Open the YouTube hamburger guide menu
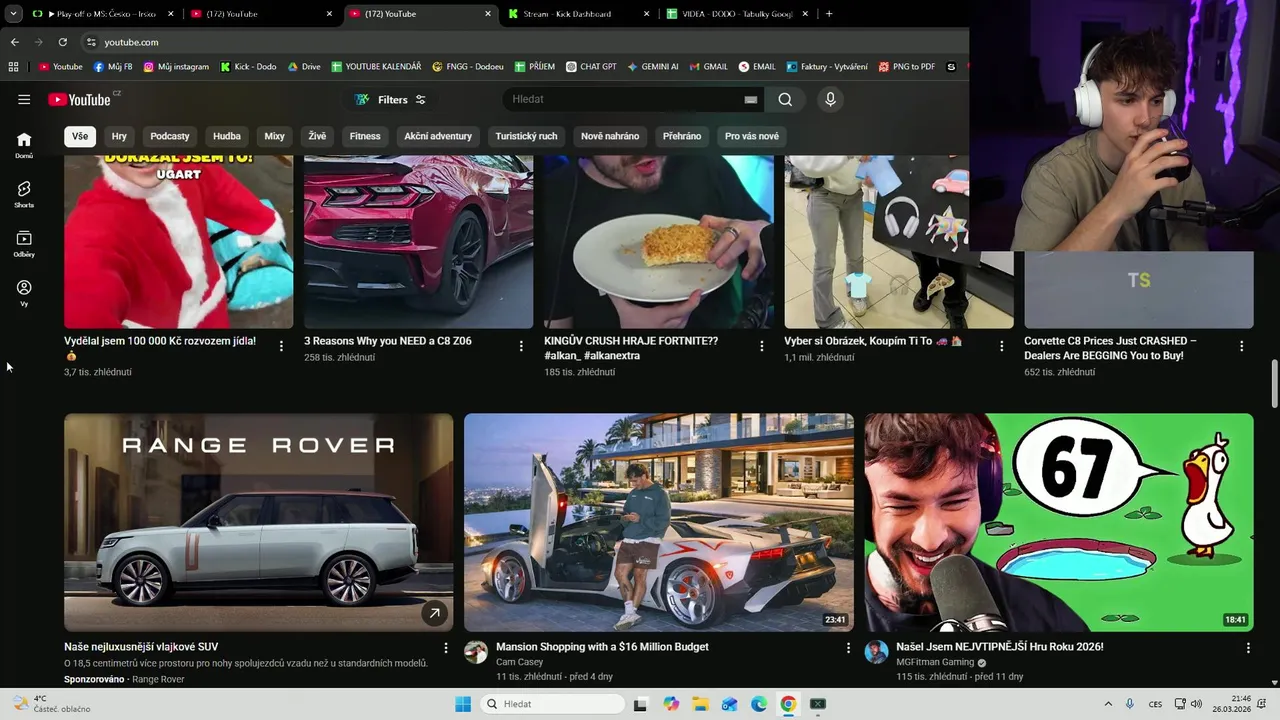The height and width of the screenshot is (720, 1280). tap(24, 99)
